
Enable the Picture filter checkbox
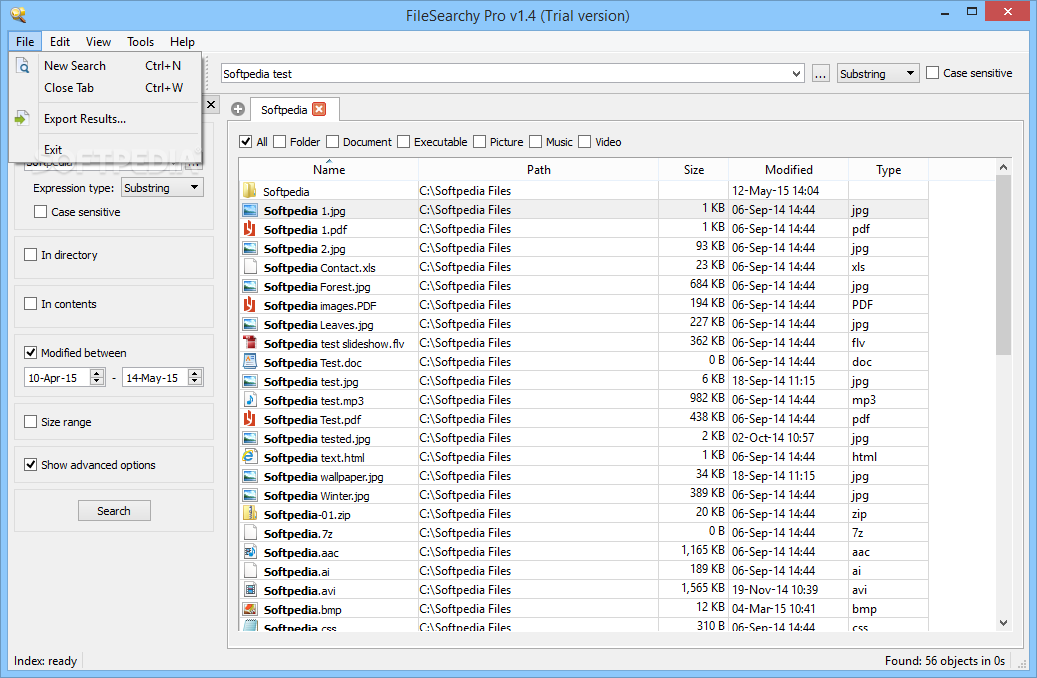(x=479, y=142)
